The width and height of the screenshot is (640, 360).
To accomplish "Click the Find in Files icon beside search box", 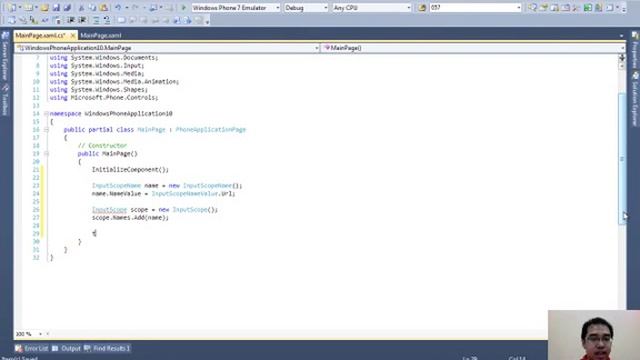I will pos(422,8).
